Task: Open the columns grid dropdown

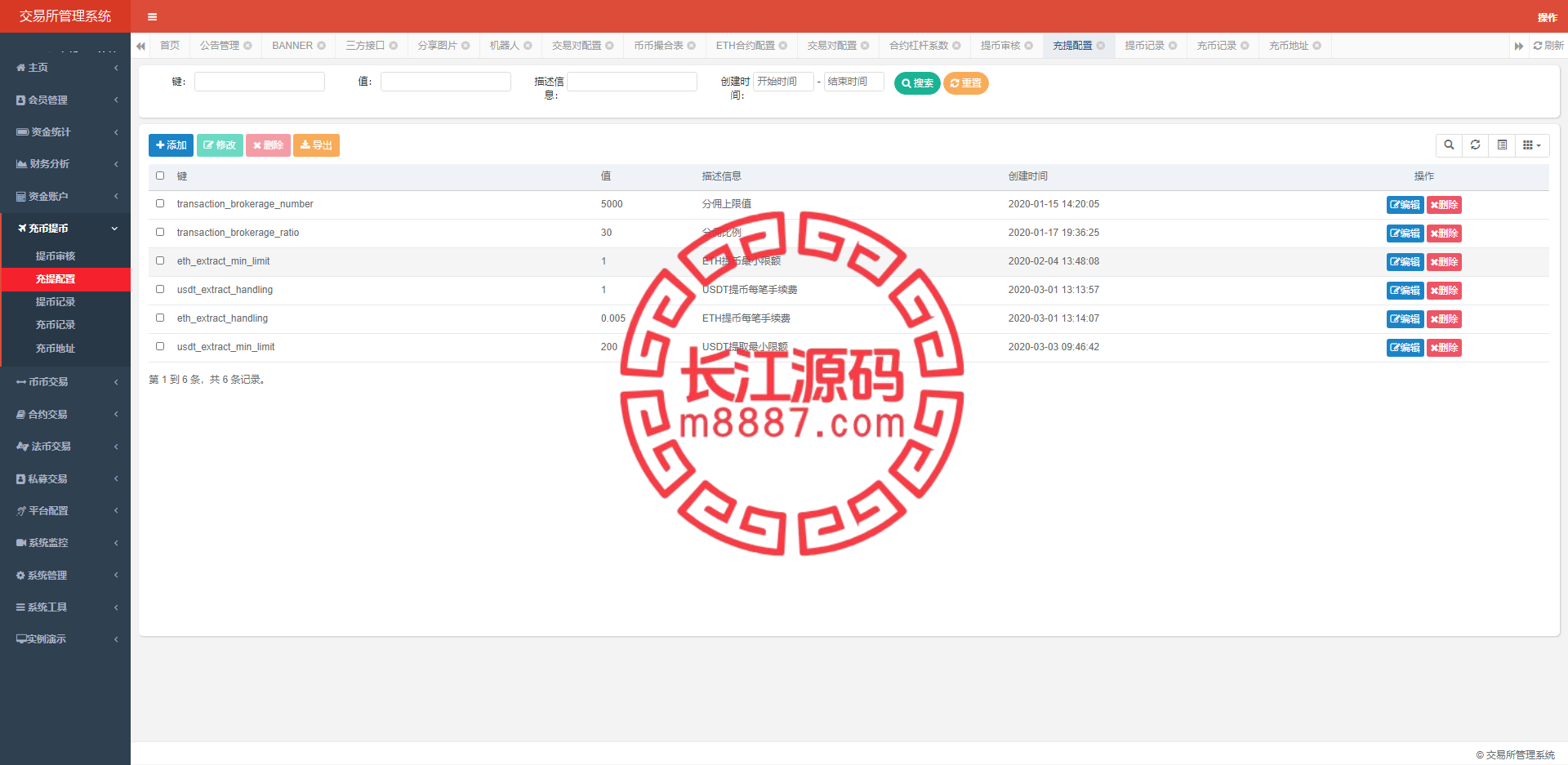Action: [1532, 145]
